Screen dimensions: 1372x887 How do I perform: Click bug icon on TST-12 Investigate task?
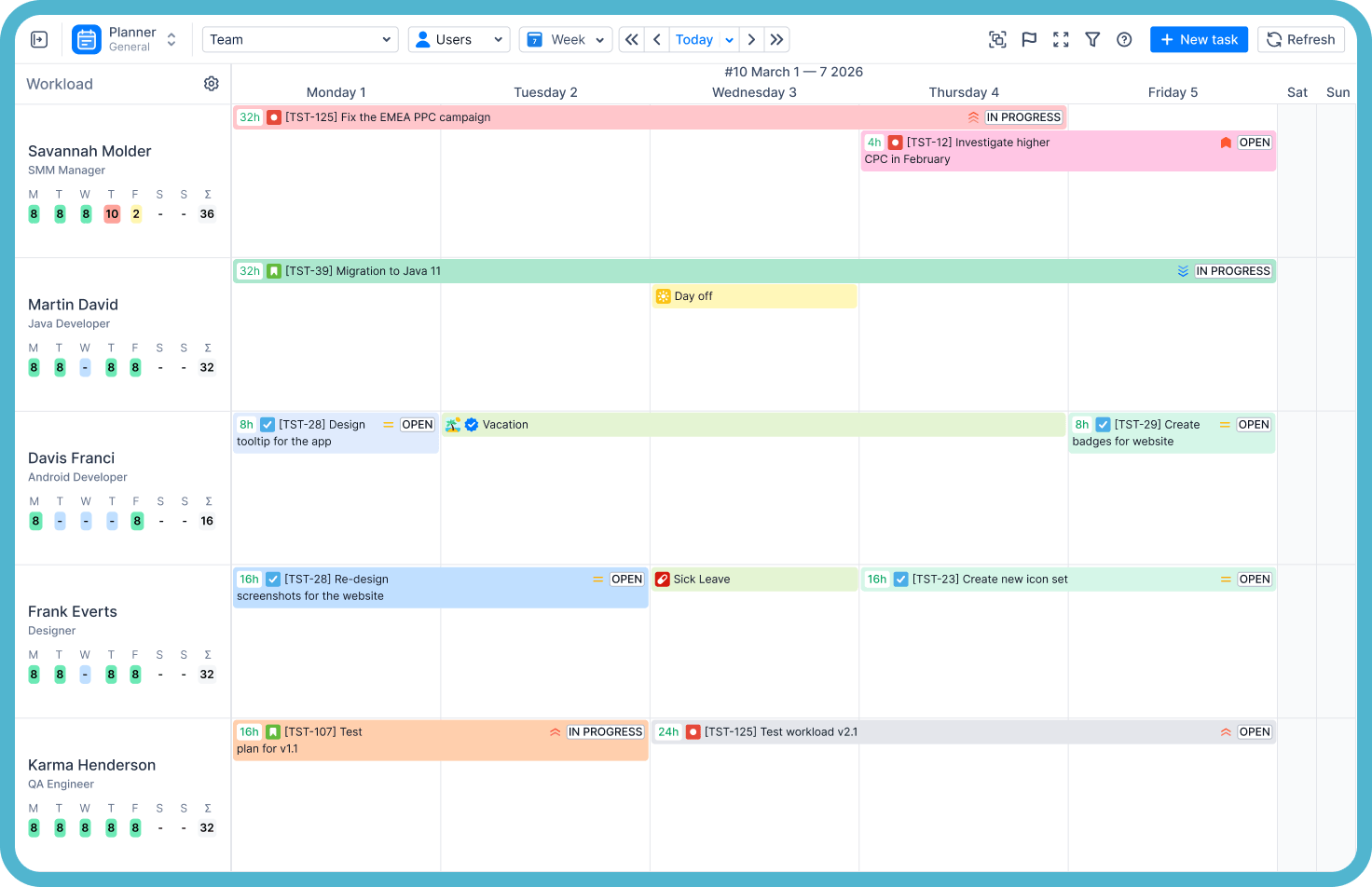895,143
